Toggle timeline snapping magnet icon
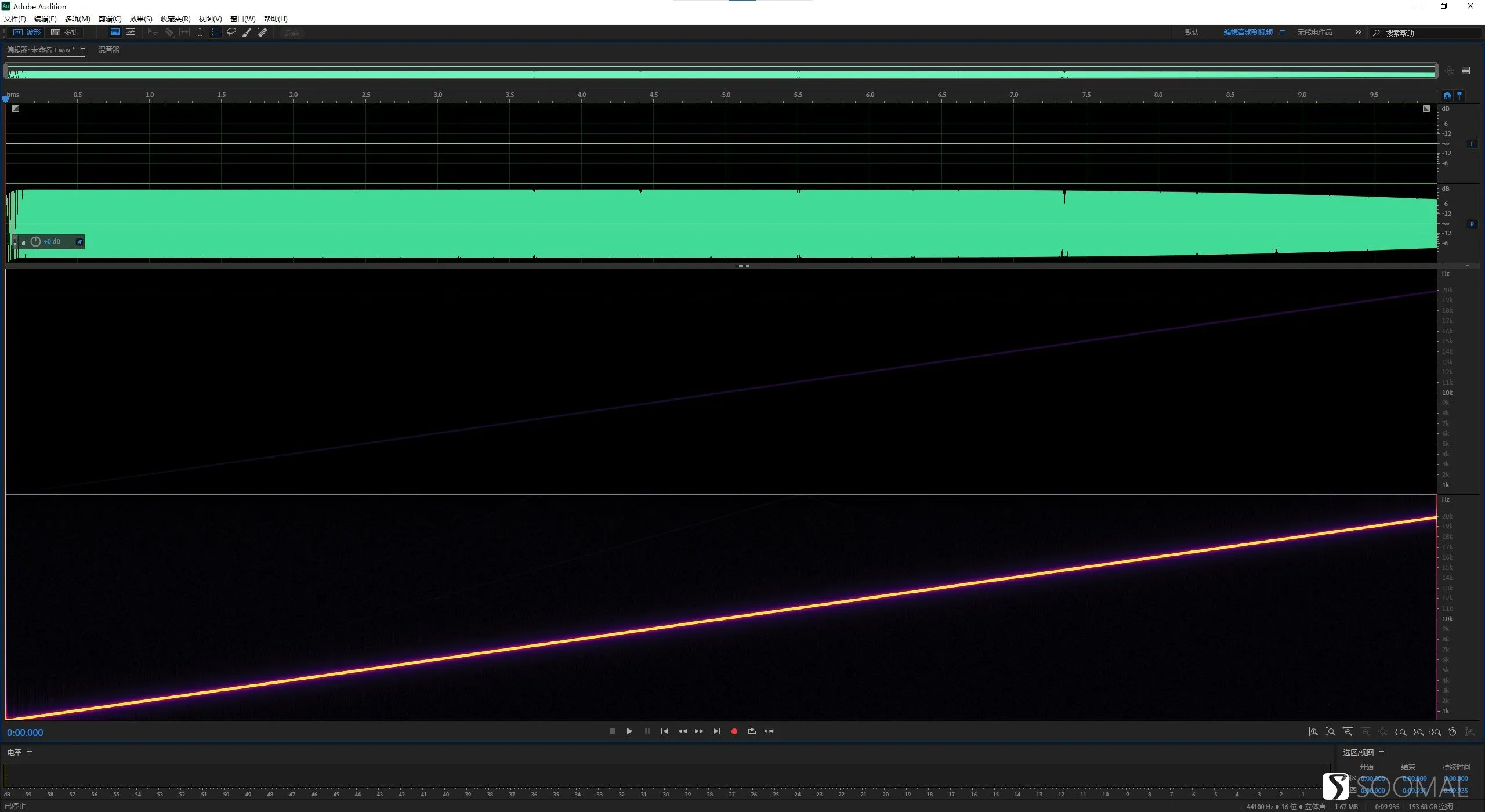This screenshot has width=1485, height=812. point(1447,96)
